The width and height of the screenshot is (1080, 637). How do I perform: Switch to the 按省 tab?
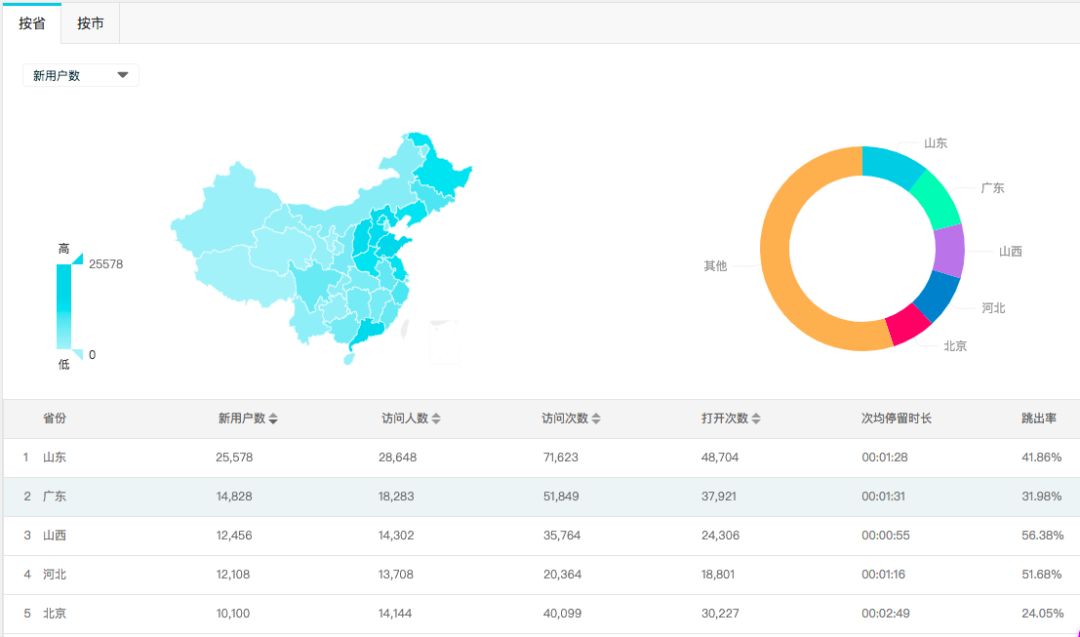32,23
